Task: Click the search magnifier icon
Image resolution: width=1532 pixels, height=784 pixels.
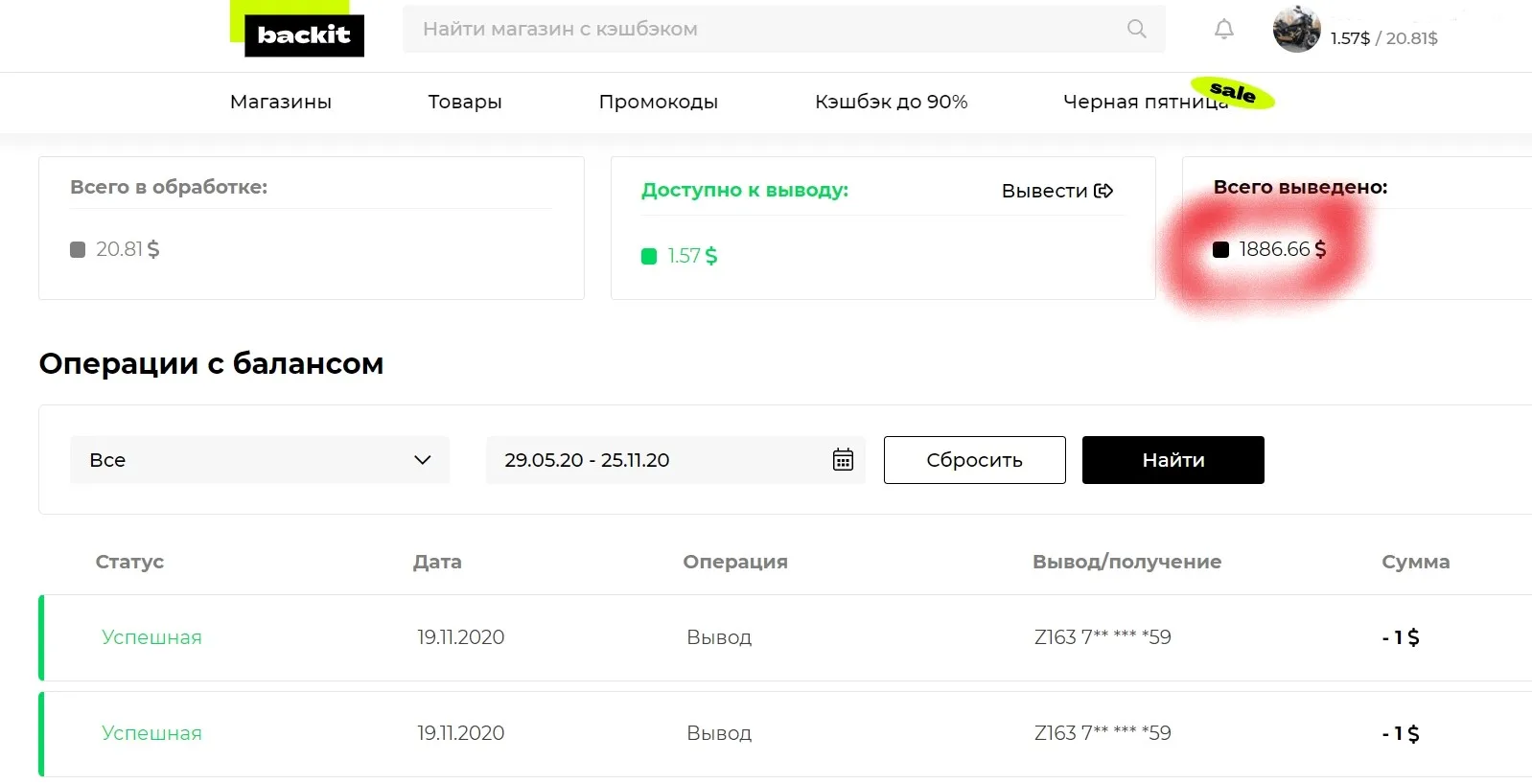Action: [1136, 29]
